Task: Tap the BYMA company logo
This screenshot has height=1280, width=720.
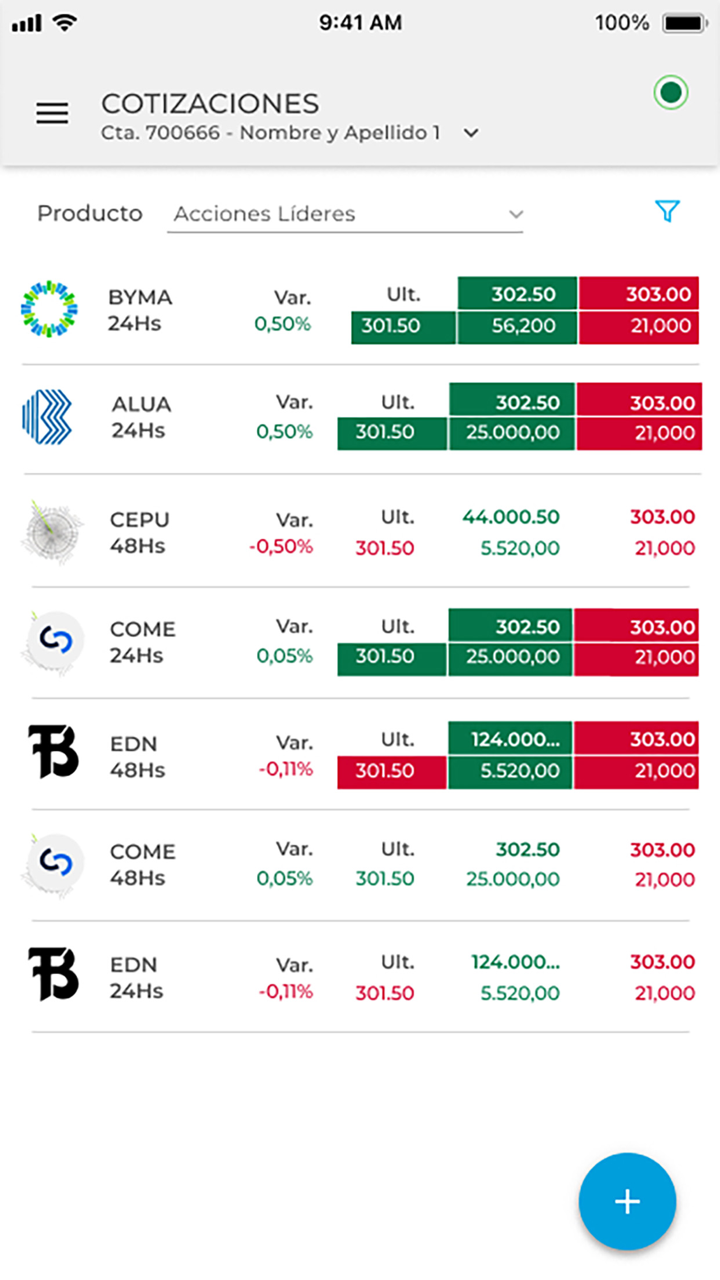Action: coord(49,310)
